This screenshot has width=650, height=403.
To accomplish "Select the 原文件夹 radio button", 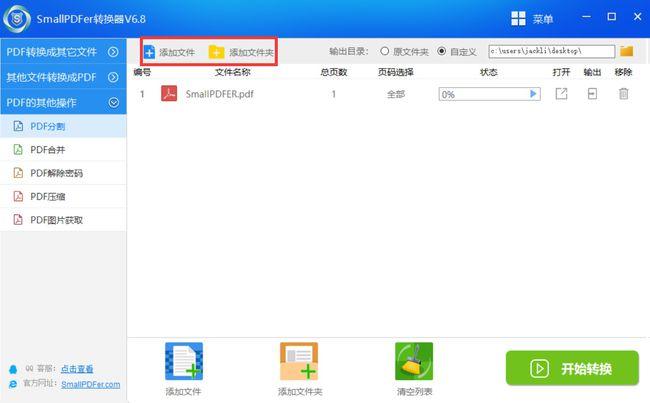I will pos(385,51).
